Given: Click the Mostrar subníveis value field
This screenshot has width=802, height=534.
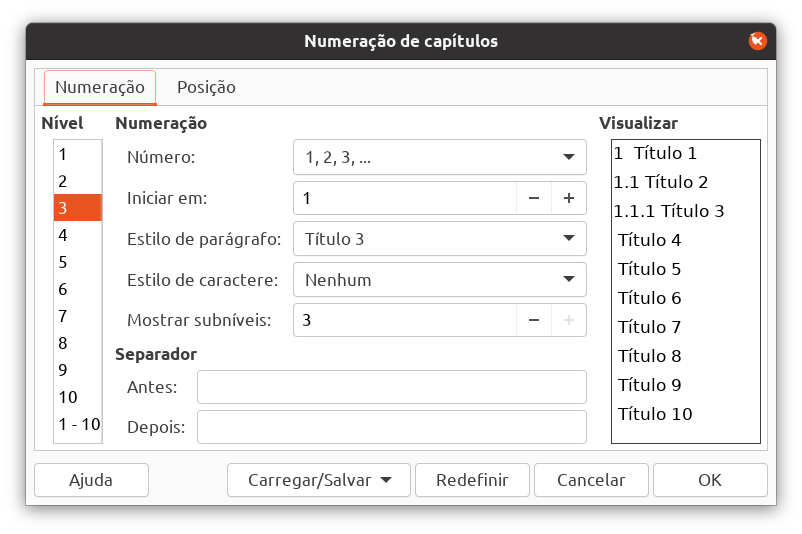Looking at the screenshot, I should click(x=405, y=320).
